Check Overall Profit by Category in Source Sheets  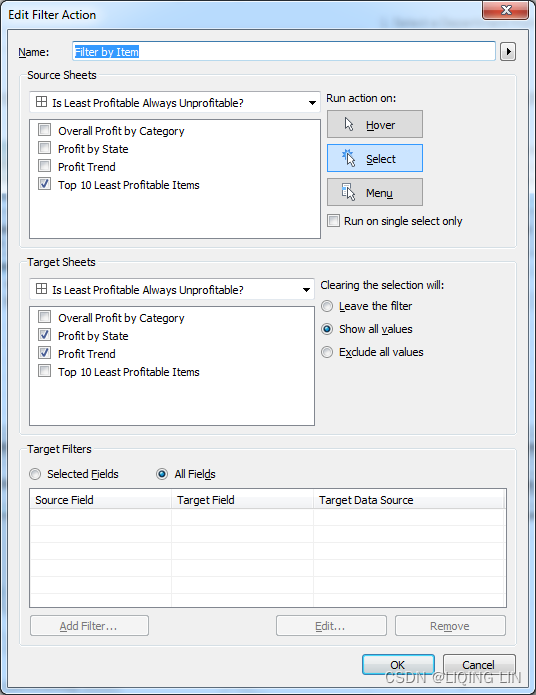[x=44, y=130]
